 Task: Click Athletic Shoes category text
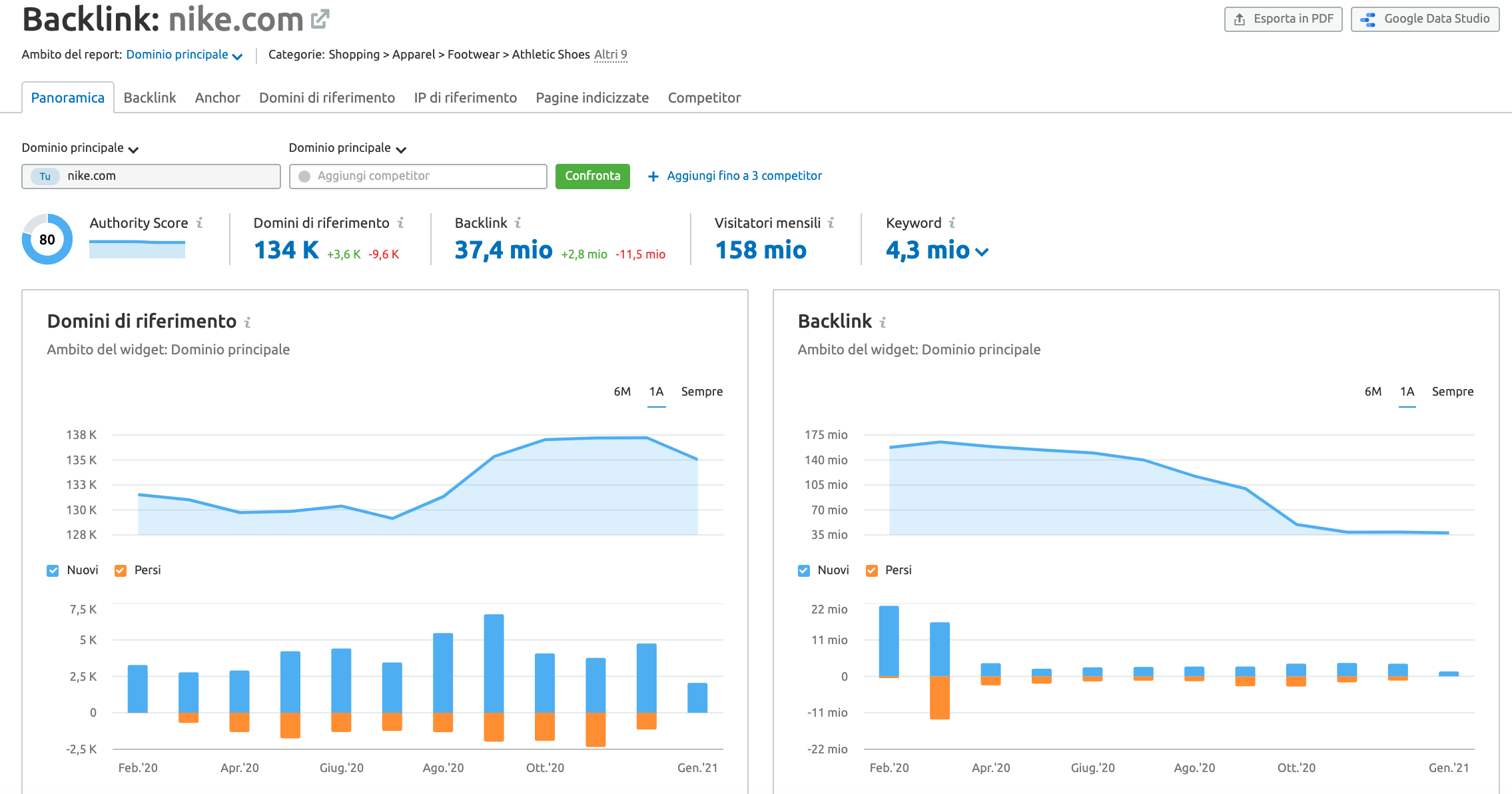[551, 55]
